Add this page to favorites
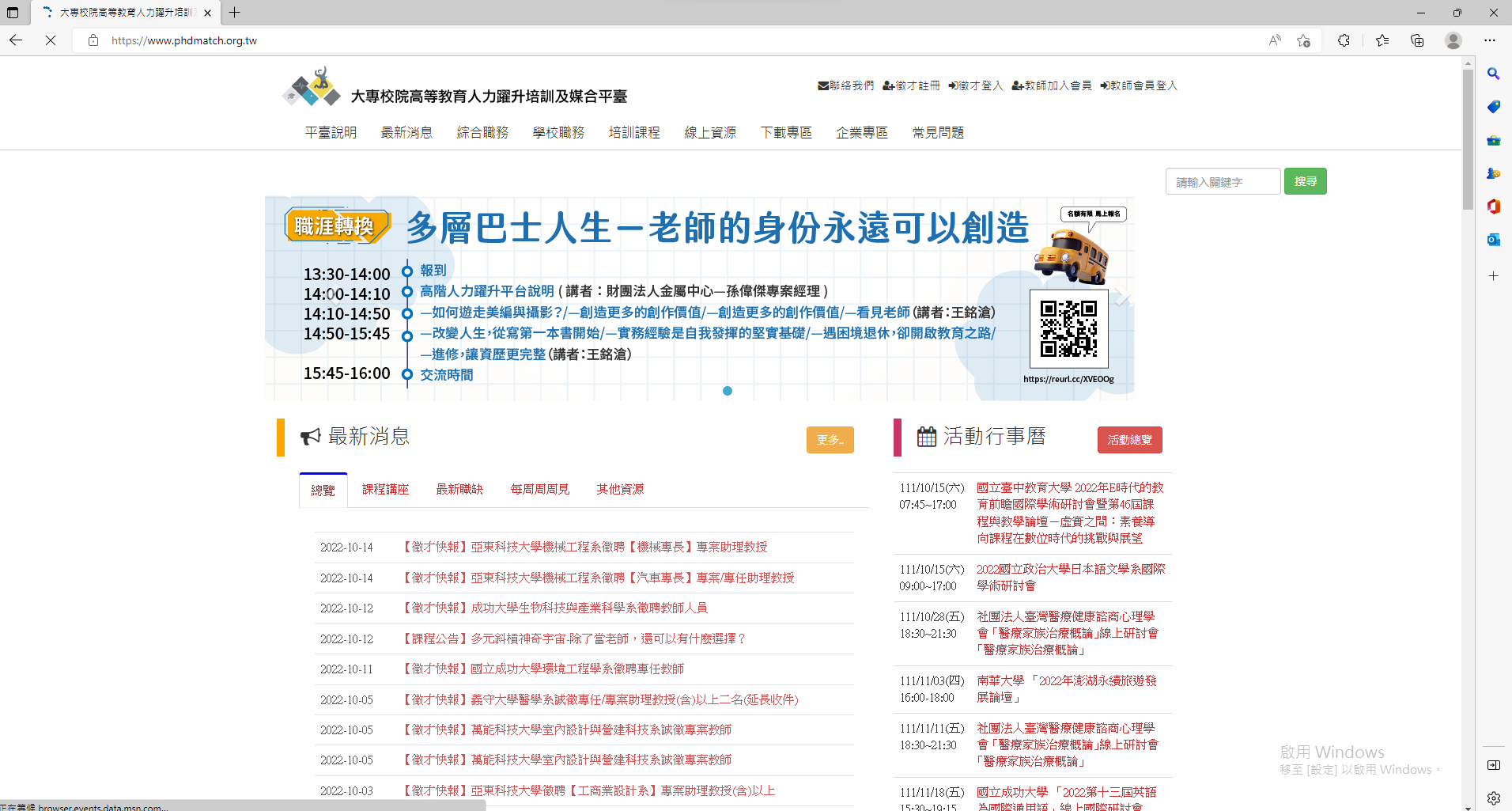 pos(1304,40)
